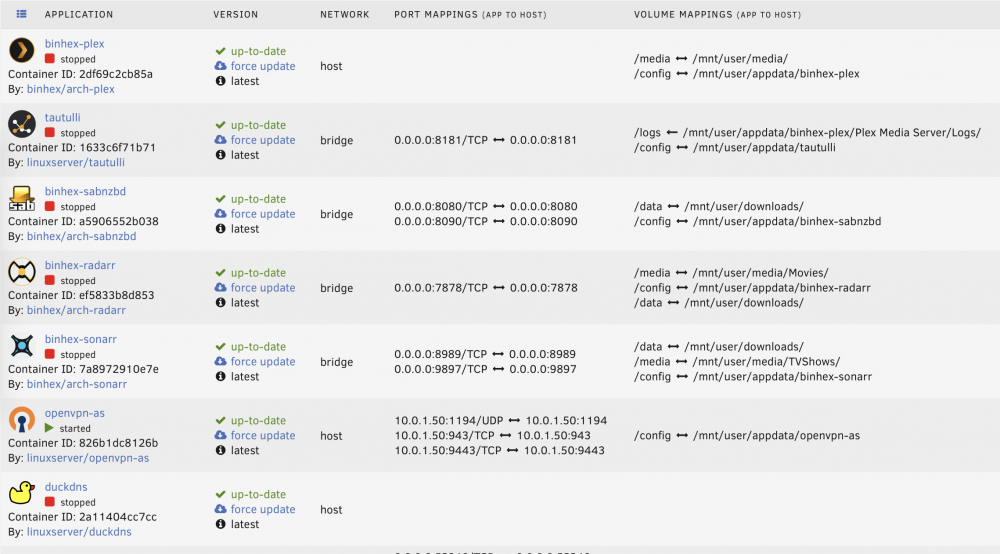
Task: Click the cloud update icon for openvpn-as
Action: [221, 435]
